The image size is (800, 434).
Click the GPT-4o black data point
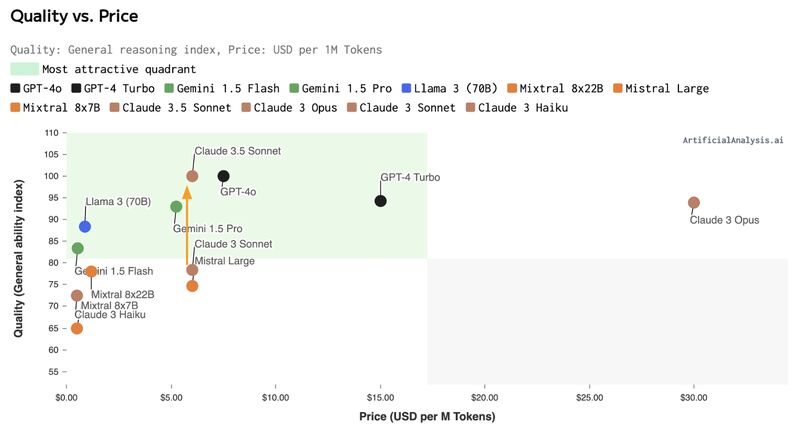(224, 177)
